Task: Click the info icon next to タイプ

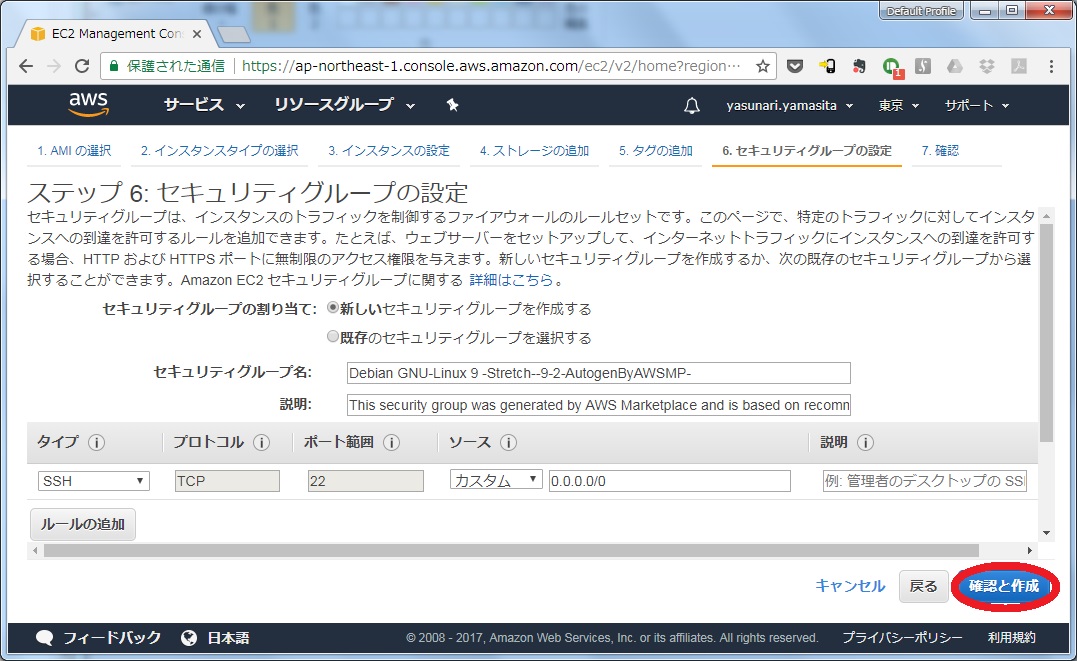Action: (97, 442)
